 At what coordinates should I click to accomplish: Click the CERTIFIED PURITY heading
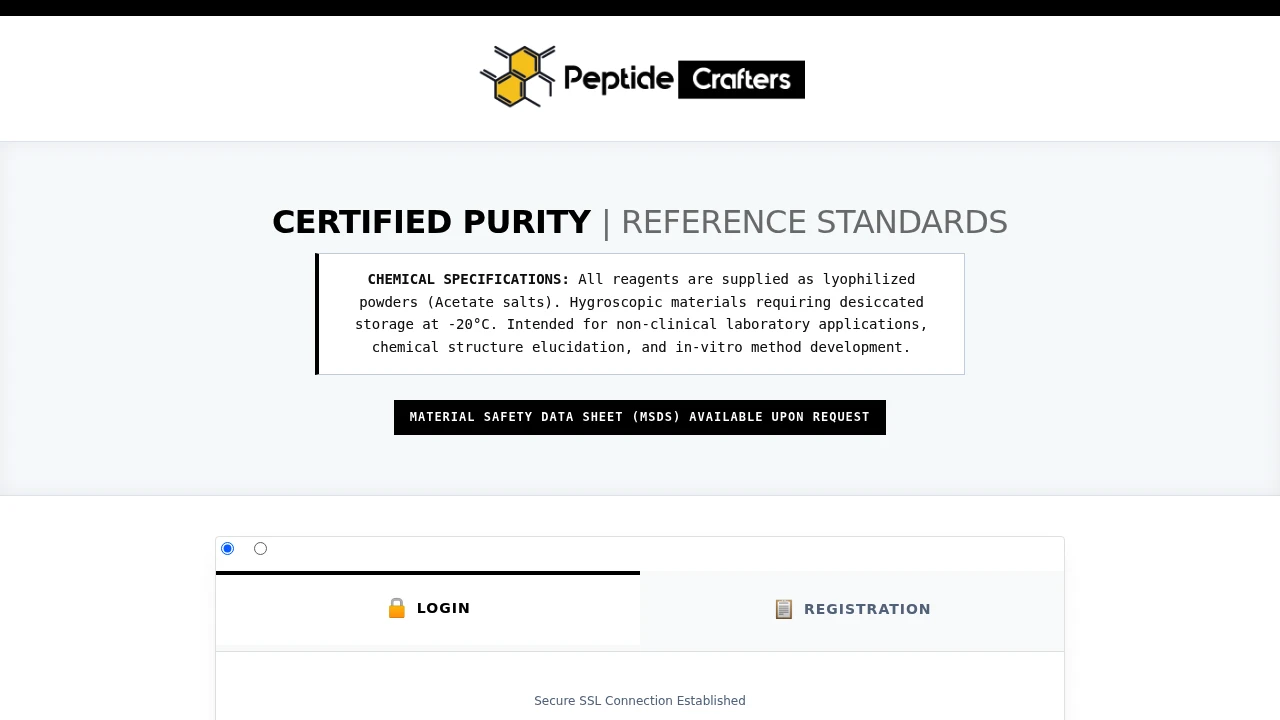click(x=432, y=221)
